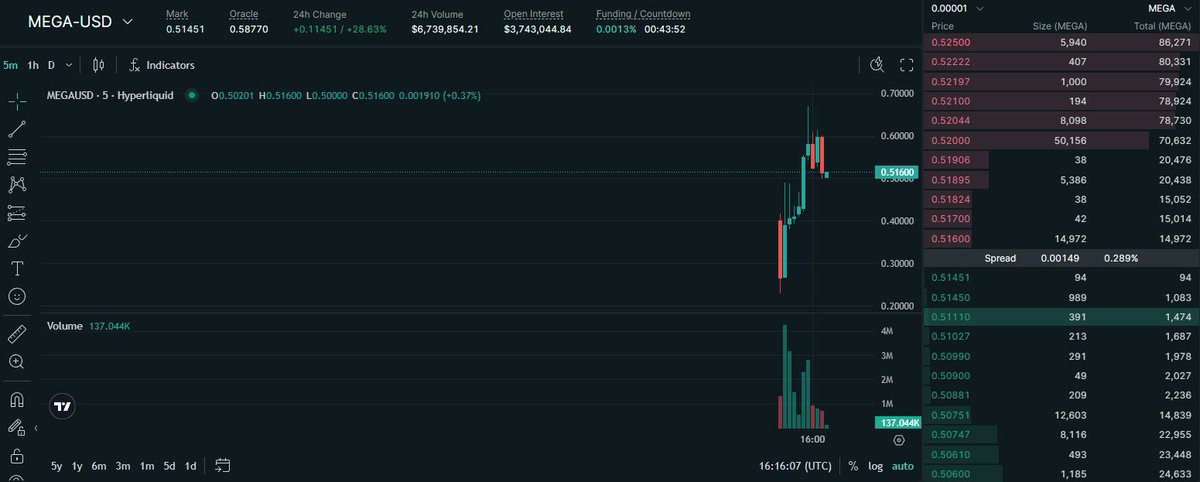Open timezone menu showing 16:16:07 (UTC)

795,466
